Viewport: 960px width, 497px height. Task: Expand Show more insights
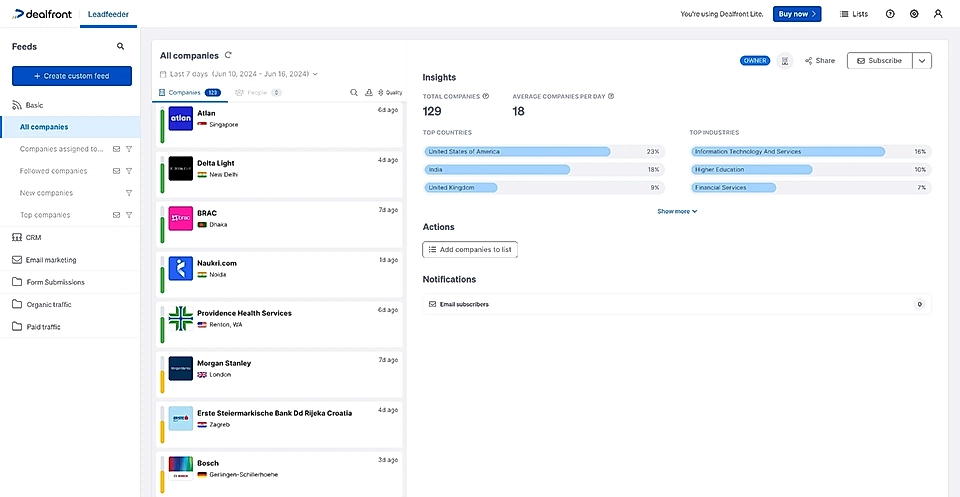[x=677, y=211]
